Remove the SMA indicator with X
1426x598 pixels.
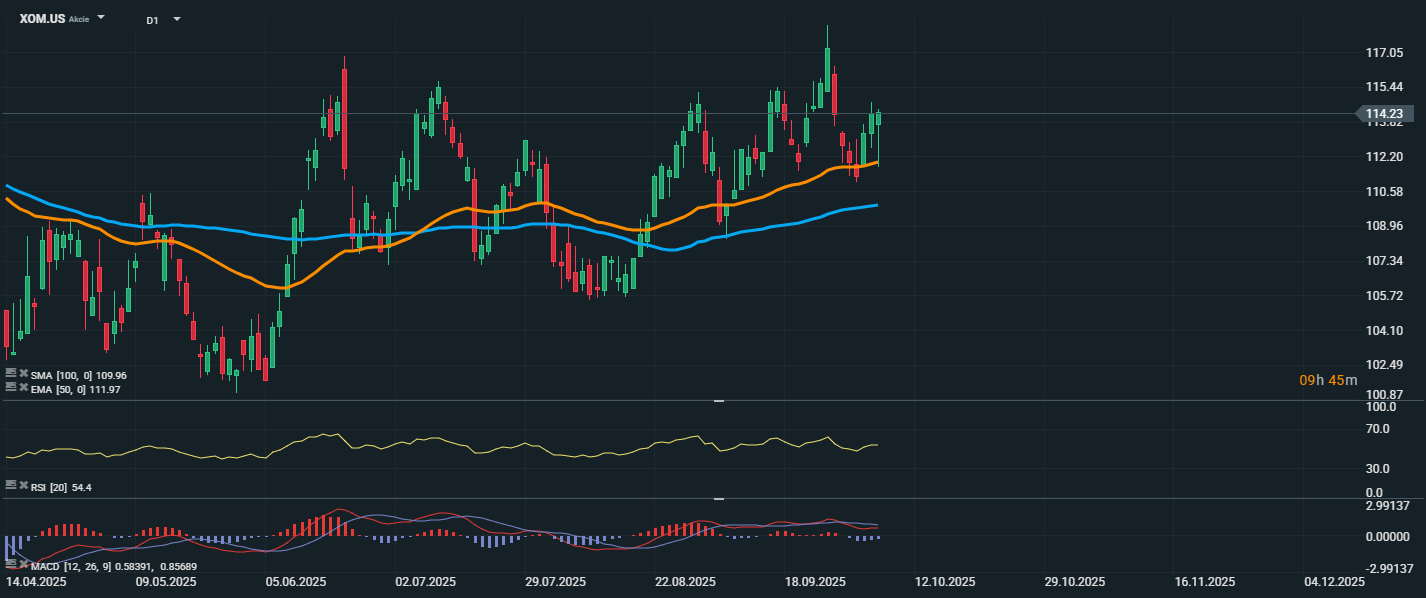click(x=24, y=374)
